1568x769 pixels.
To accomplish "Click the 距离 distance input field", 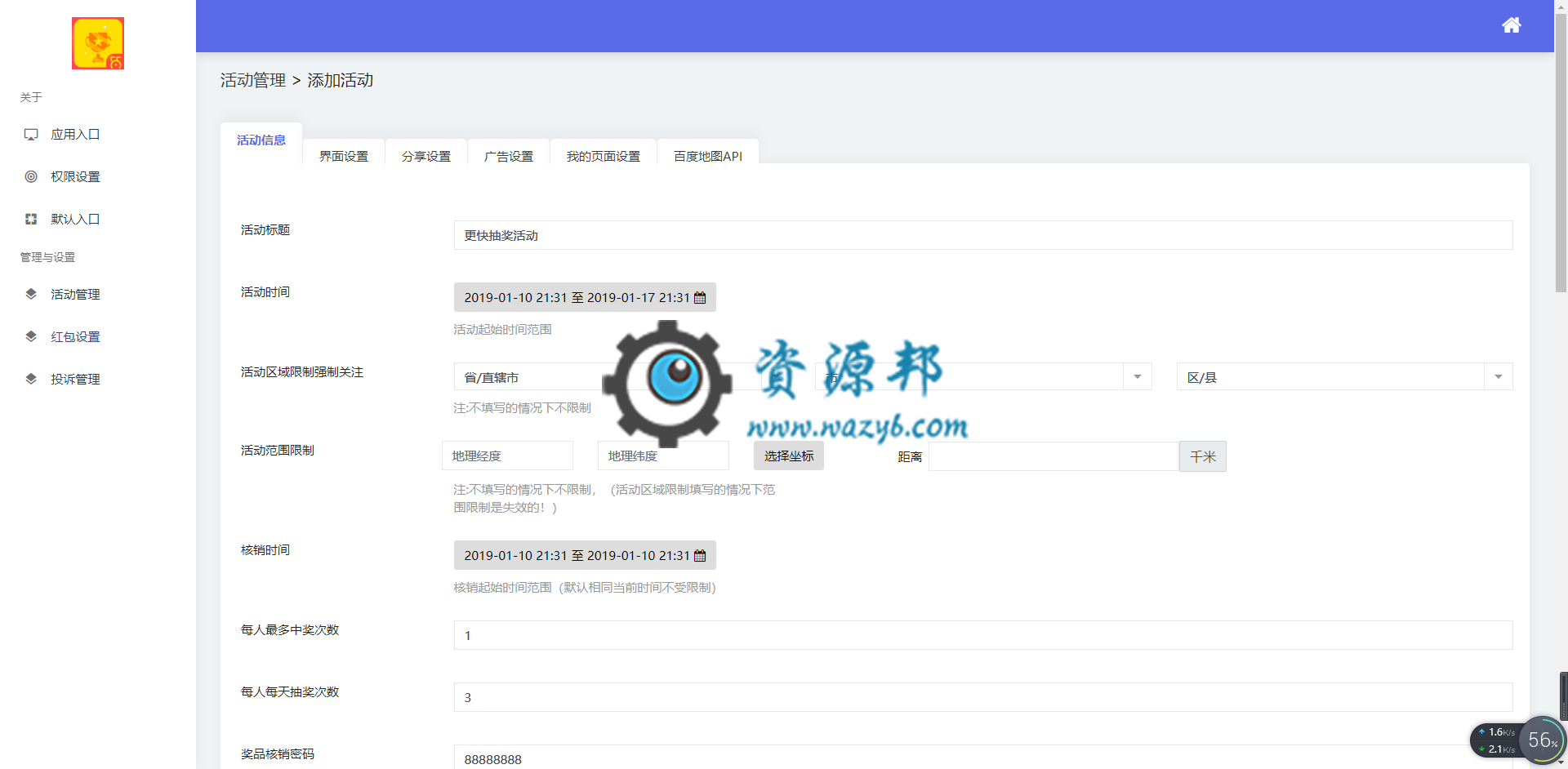I will pos(1053,457).
